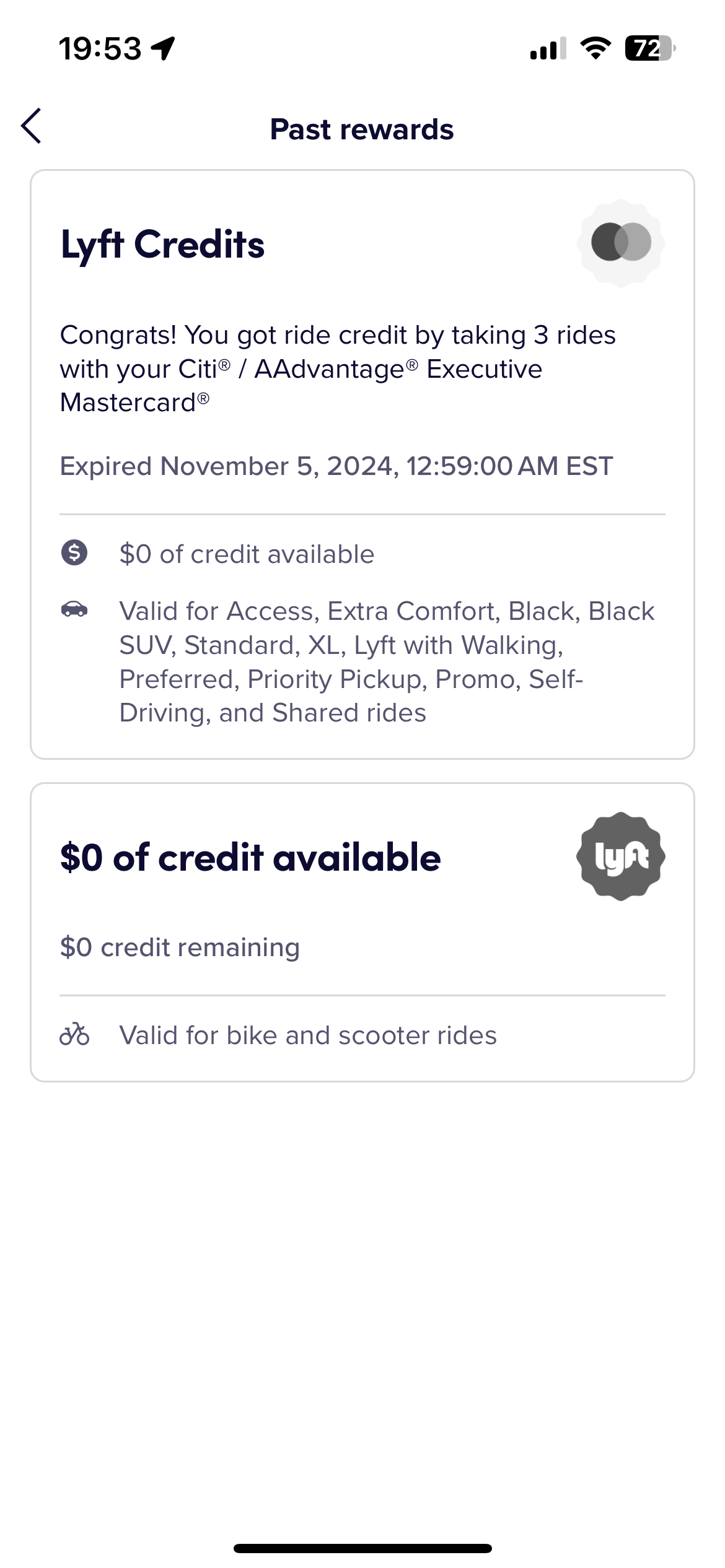
Task: Tap the back chevron arrow
Action: coord(32,126)
